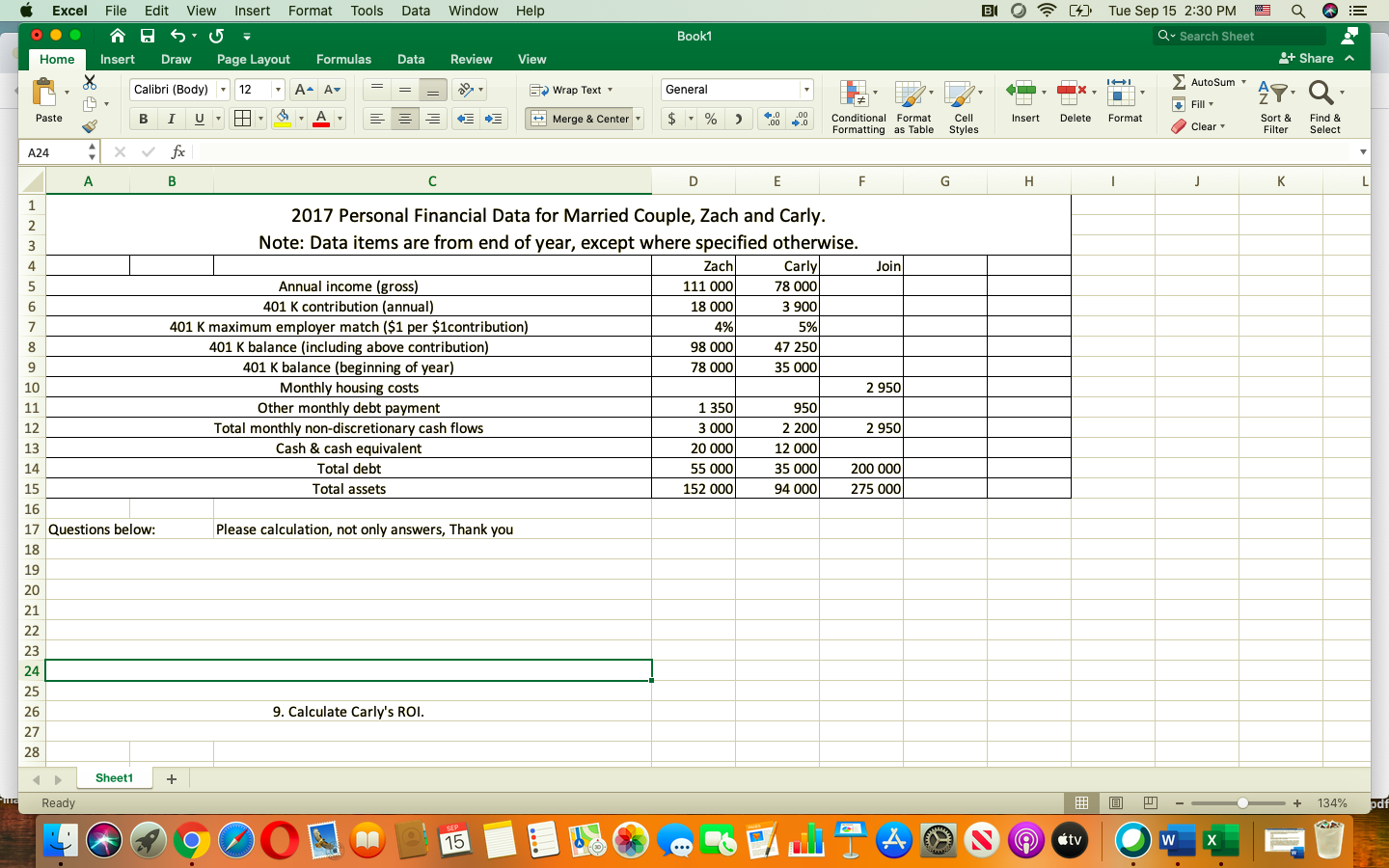Image resolution: width=1389 pixels, height=868 pixels.
Task: Select the AutoSum icon
Action: click(x=1186, y=82)
